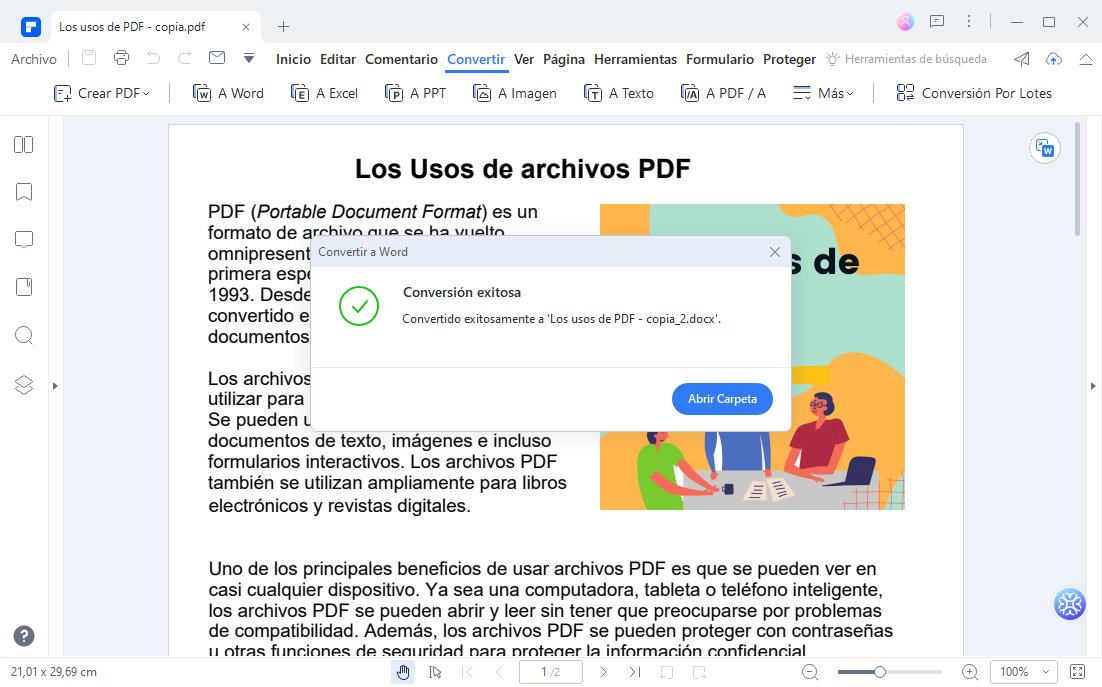This screenshot has width=1102, height=687.
Task: Open the 100% zoom level dropdown
Action: pyautogui.click(x=1023, y=672)
